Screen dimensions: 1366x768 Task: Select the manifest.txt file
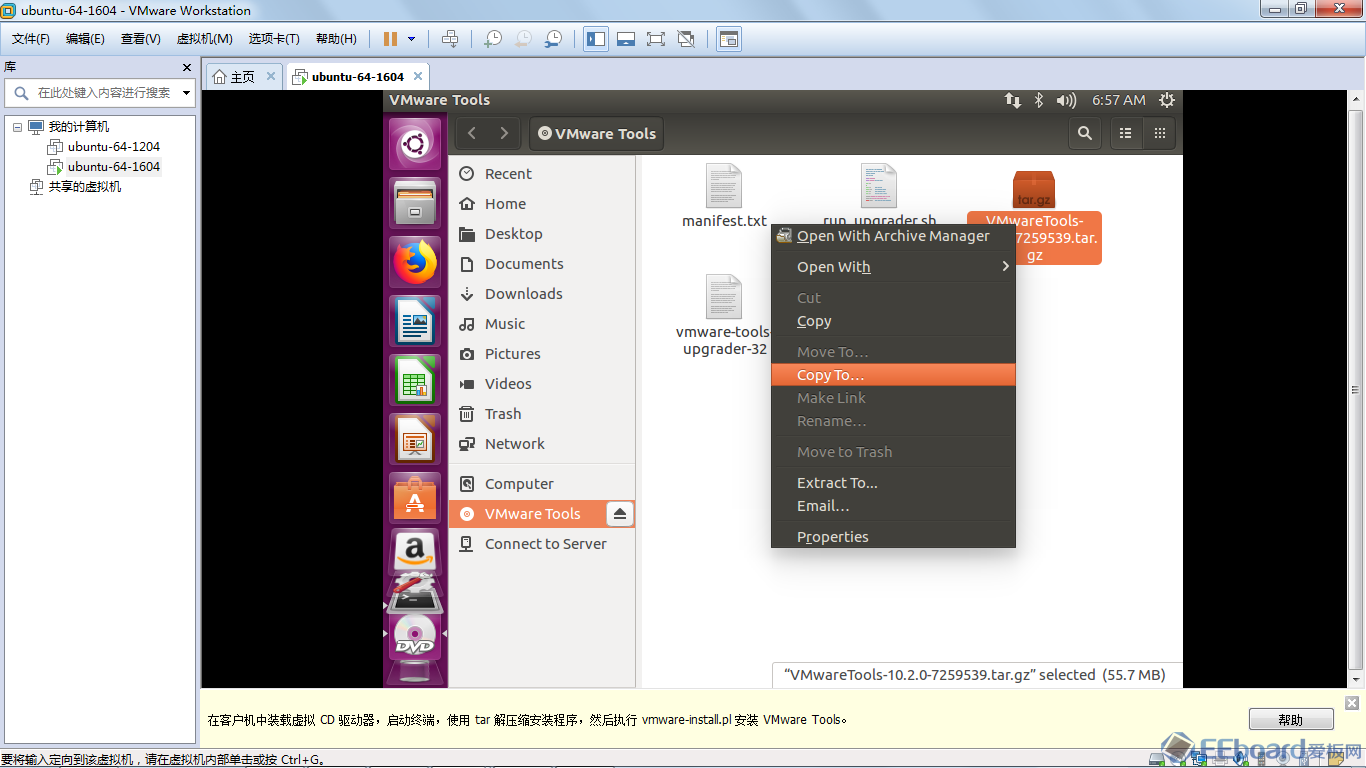point(724,196)
